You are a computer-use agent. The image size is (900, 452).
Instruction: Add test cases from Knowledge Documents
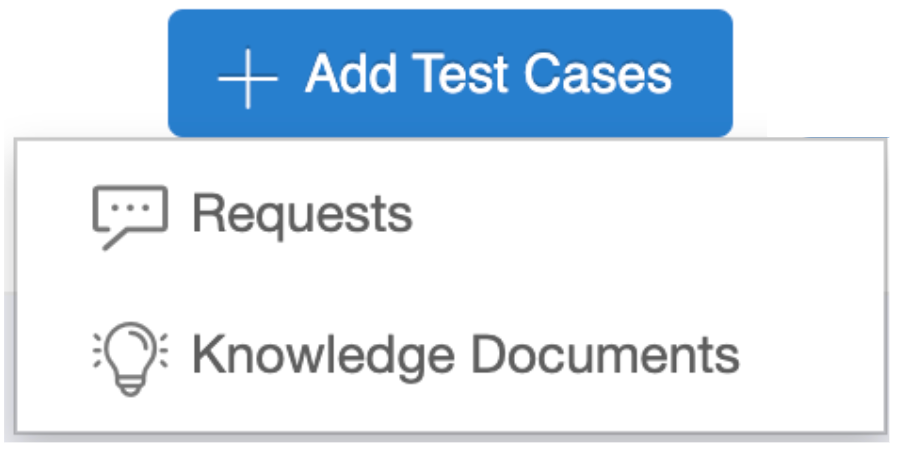pos(465,355)
